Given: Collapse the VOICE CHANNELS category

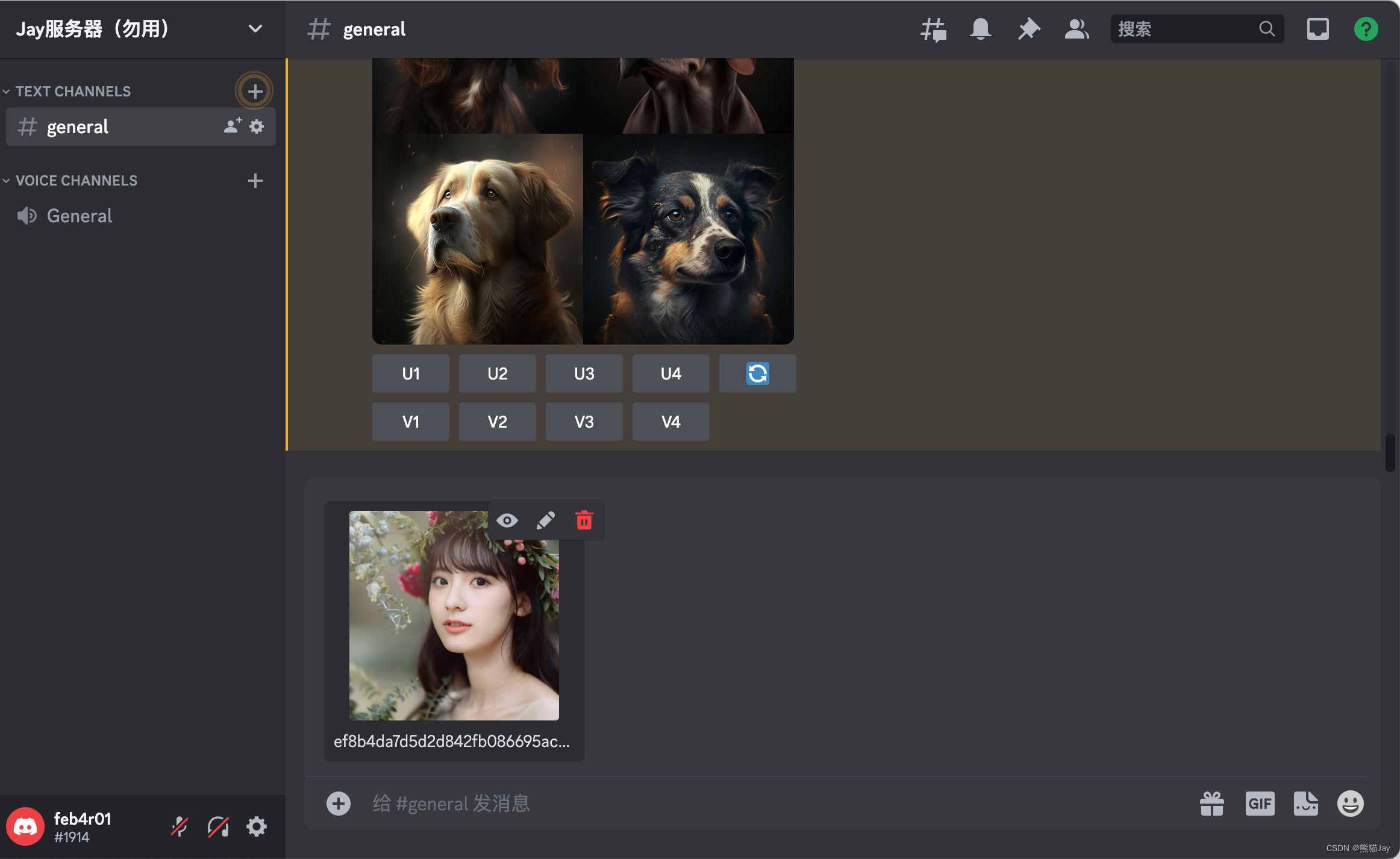Looking at the screenshot, I should click(x=76, y=181).
